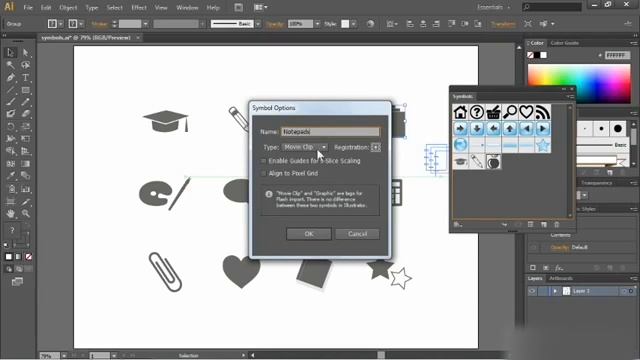The width and height of the screenshot is (640, 360).
Task: Open the Style dropdown in control bar
Action: pos(353,24)
